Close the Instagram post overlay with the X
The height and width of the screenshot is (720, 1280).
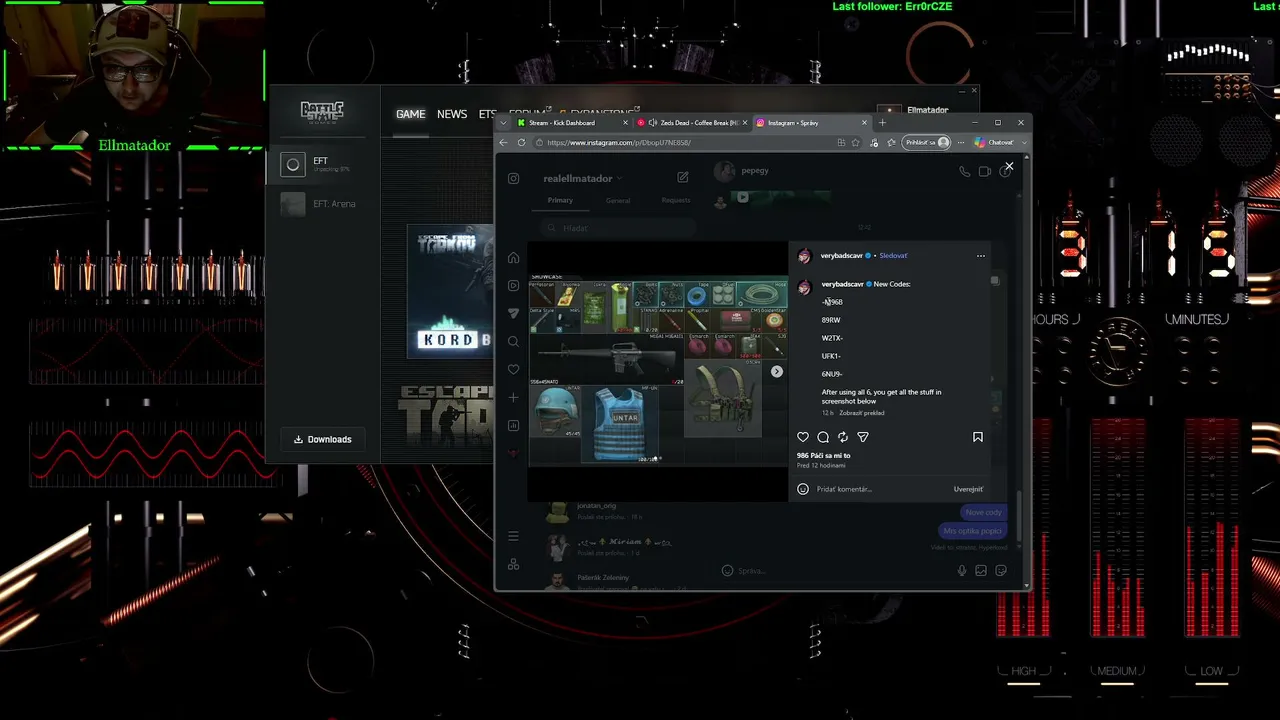pyautogui.click(x=1009, y=167)
